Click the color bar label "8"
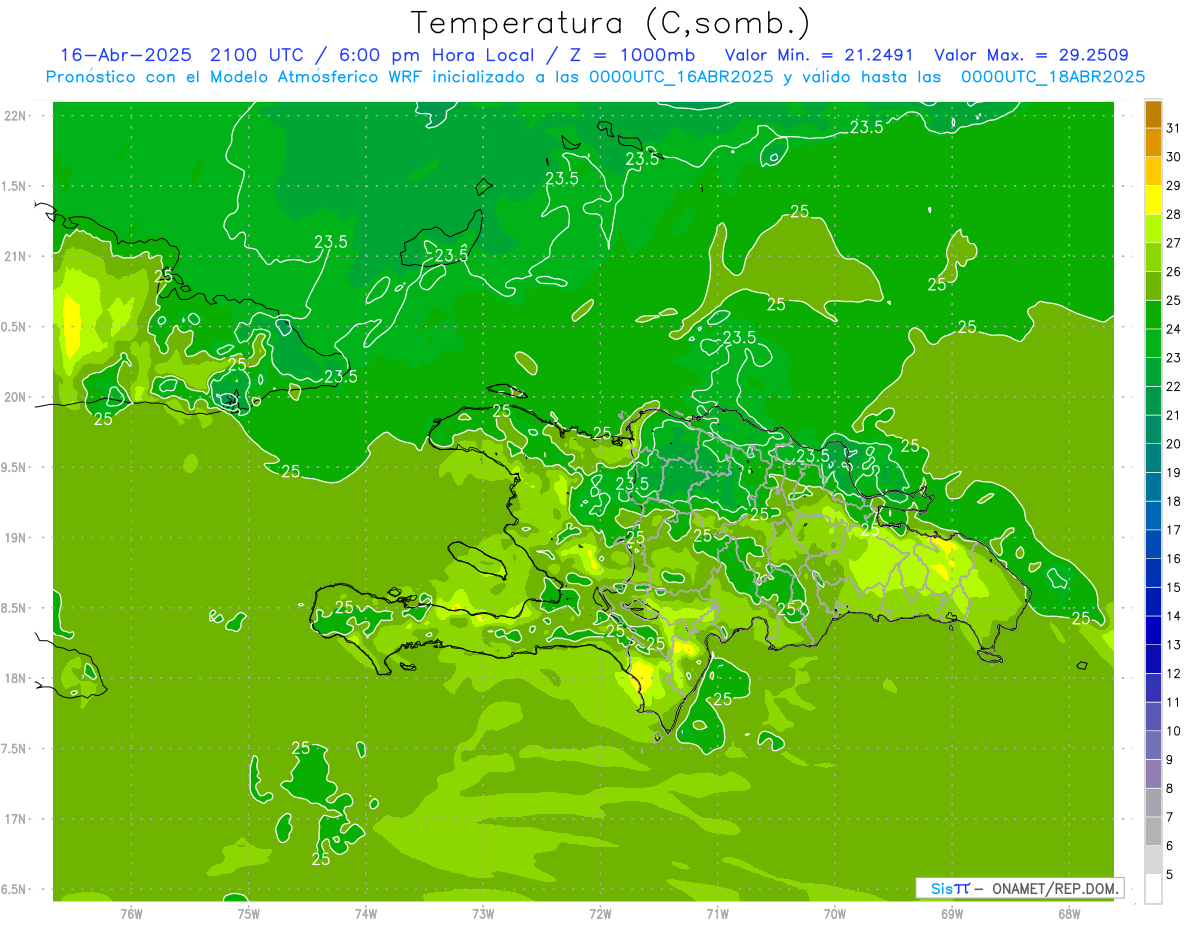The width and height of the screenshot is (1200, 927). pos(1170,788)
